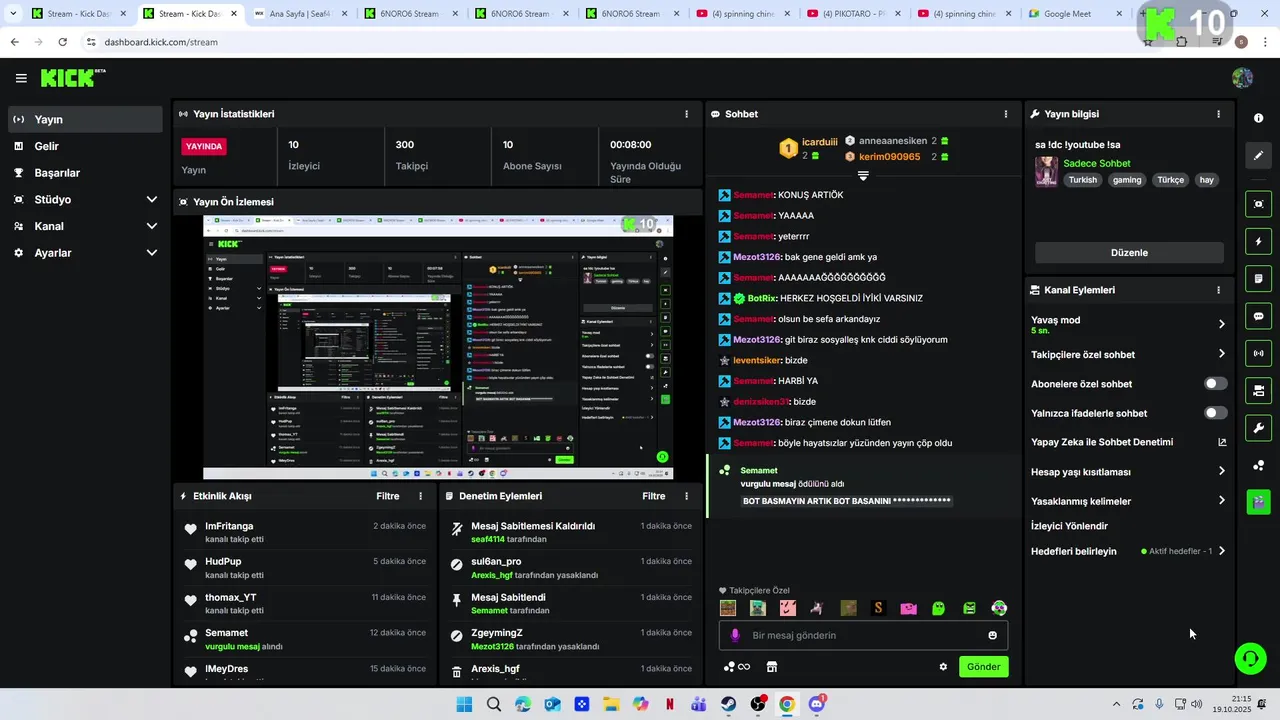Screen dimensions: 1280x720
Task: Click İzleyici Yönlendir option
Action: 1069,526
